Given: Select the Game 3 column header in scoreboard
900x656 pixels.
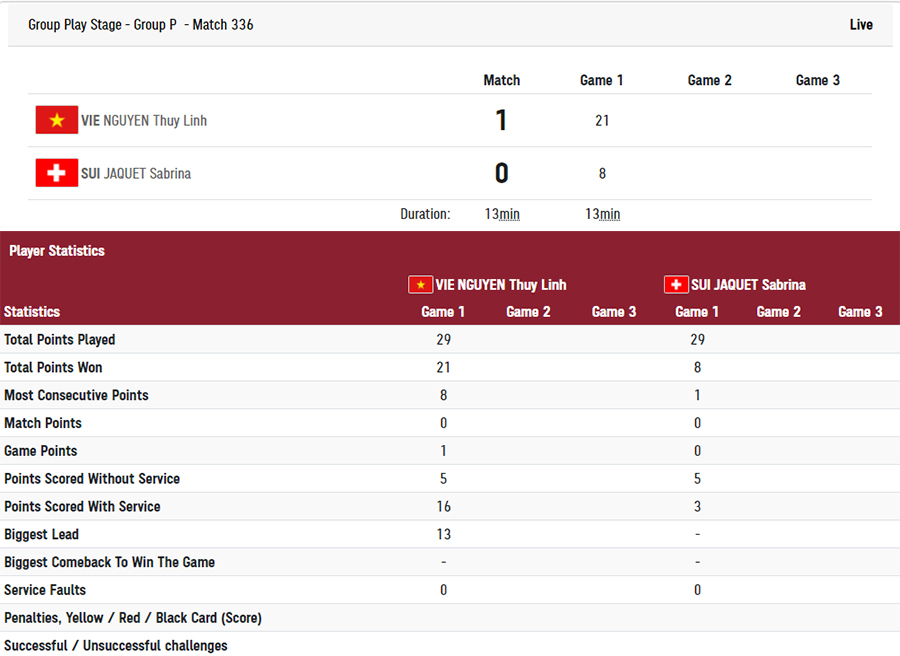Looking at the screenshot, I should coord(817,80).
